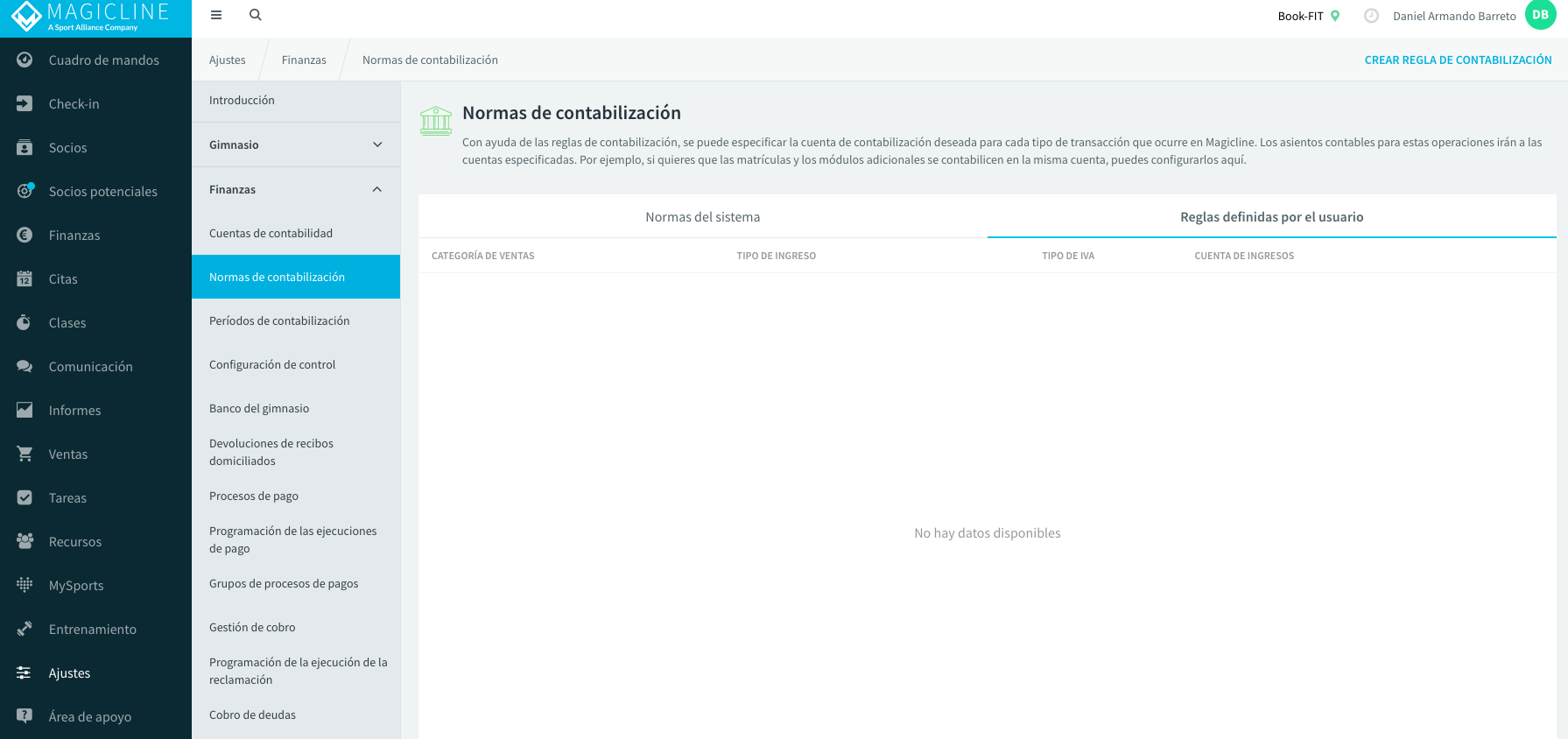
Task: Click the Área de apoyo help icon
Action: [x=25, y=716]
